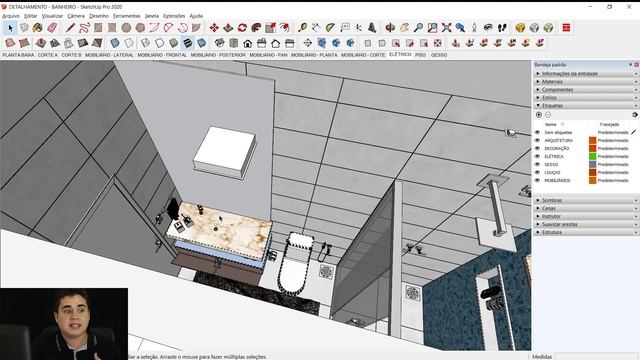Viewport: 640px width, 360px height.
Task: Open the Arquivo menu
Action: [11, 16]
